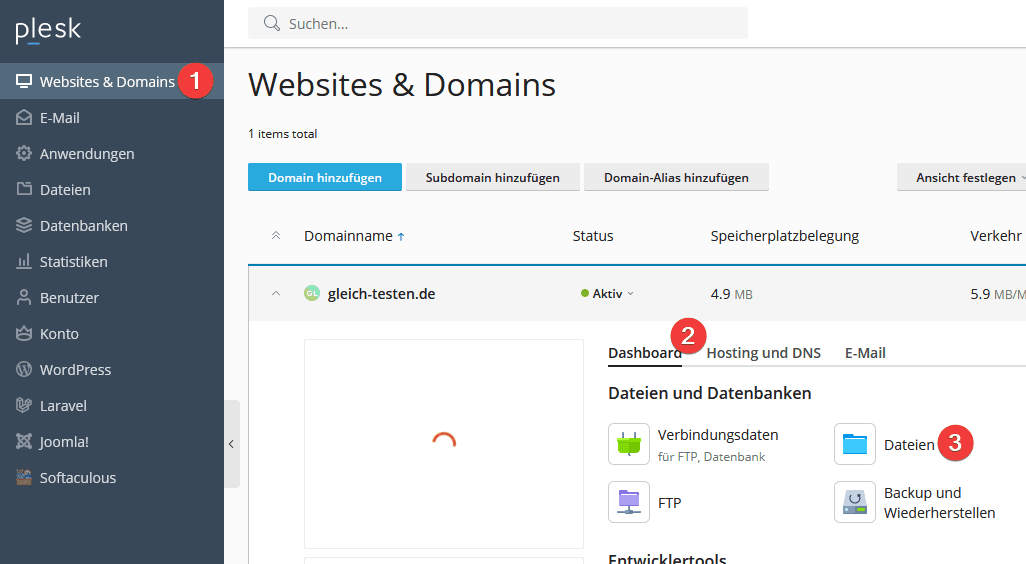The image size is (1026, 564).
Task: Collapse the left sidebar panel
Action: point(231,444)
